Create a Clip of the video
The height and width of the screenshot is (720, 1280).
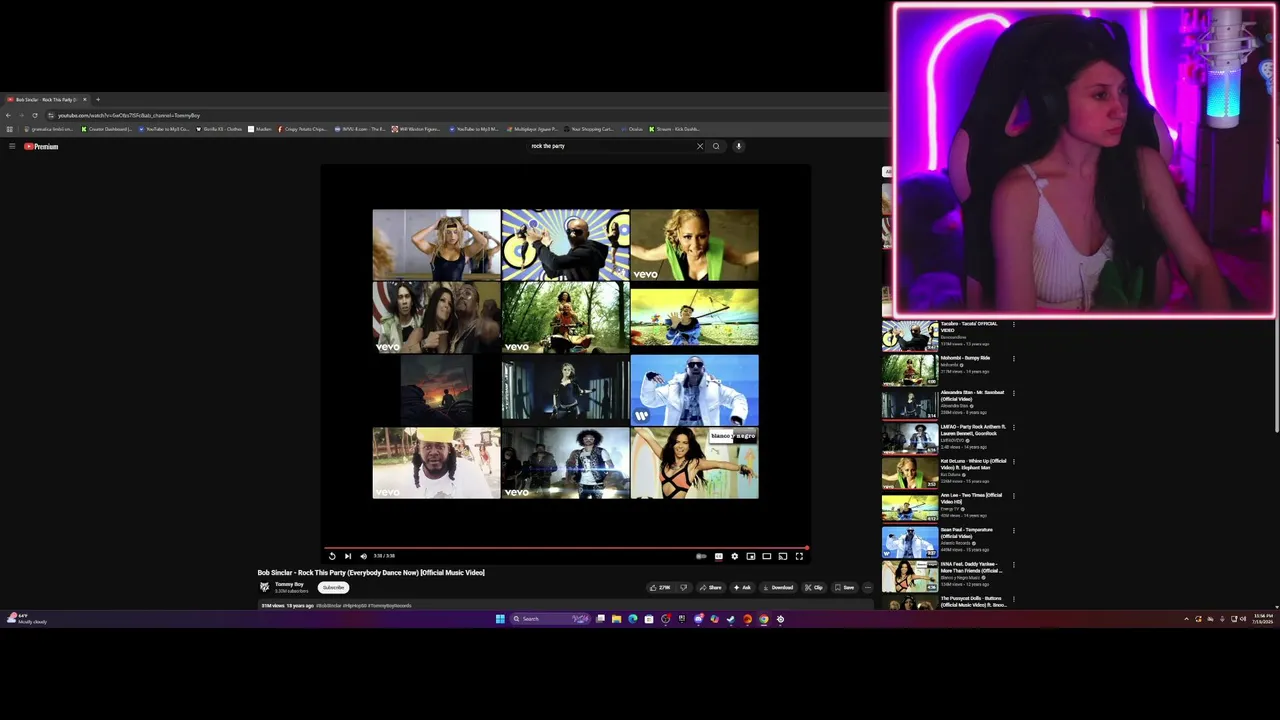coord(814,587)
